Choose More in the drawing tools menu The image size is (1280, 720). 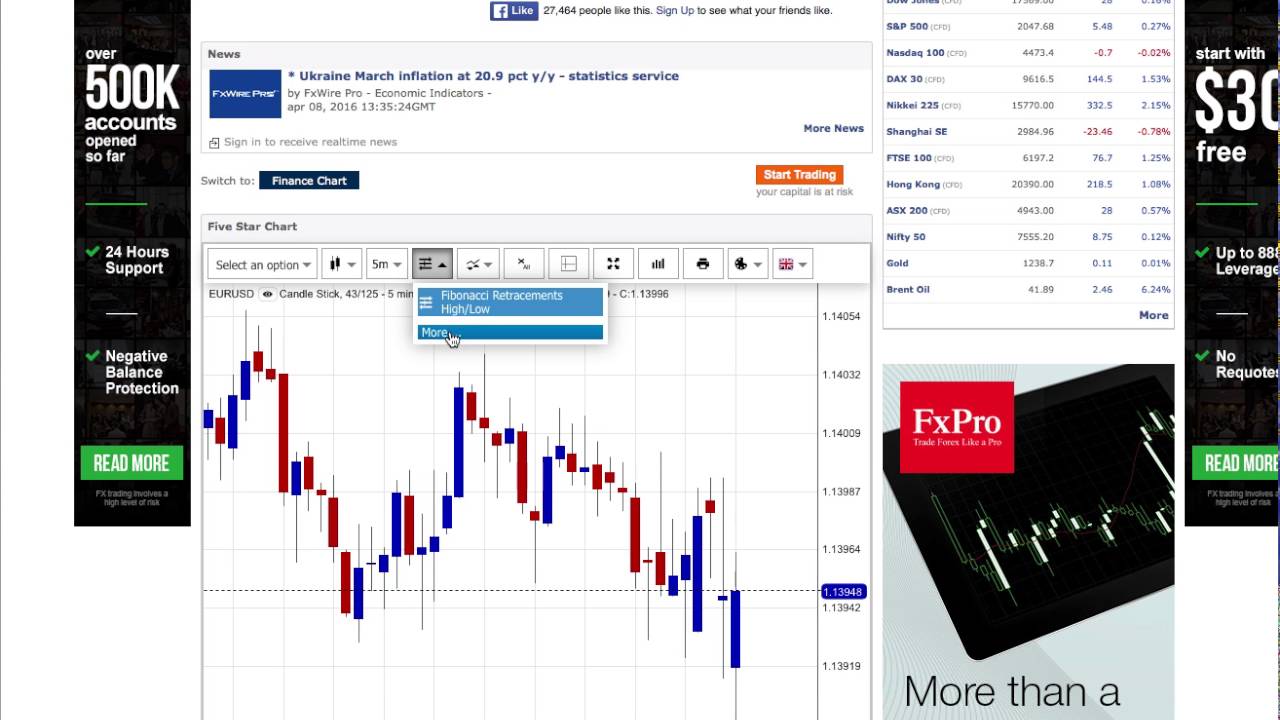click(x=510, y=332)
